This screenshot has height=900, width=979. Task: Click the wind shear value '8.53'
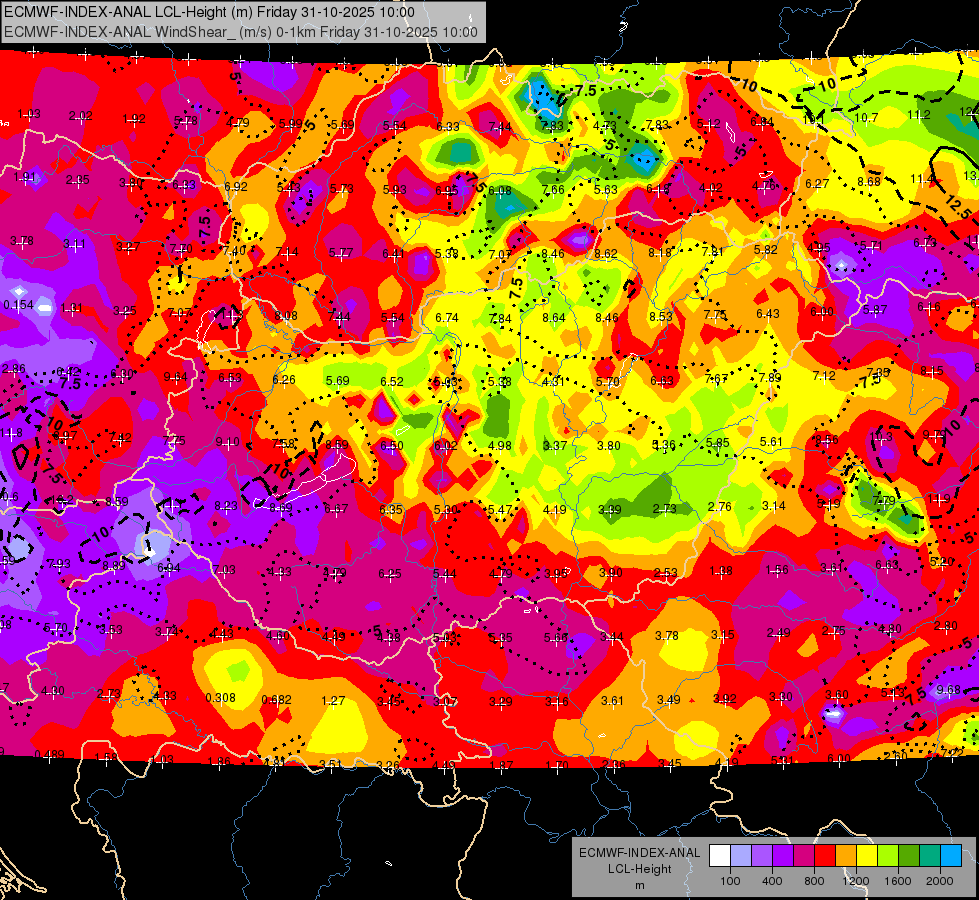(x=661, y=316)
